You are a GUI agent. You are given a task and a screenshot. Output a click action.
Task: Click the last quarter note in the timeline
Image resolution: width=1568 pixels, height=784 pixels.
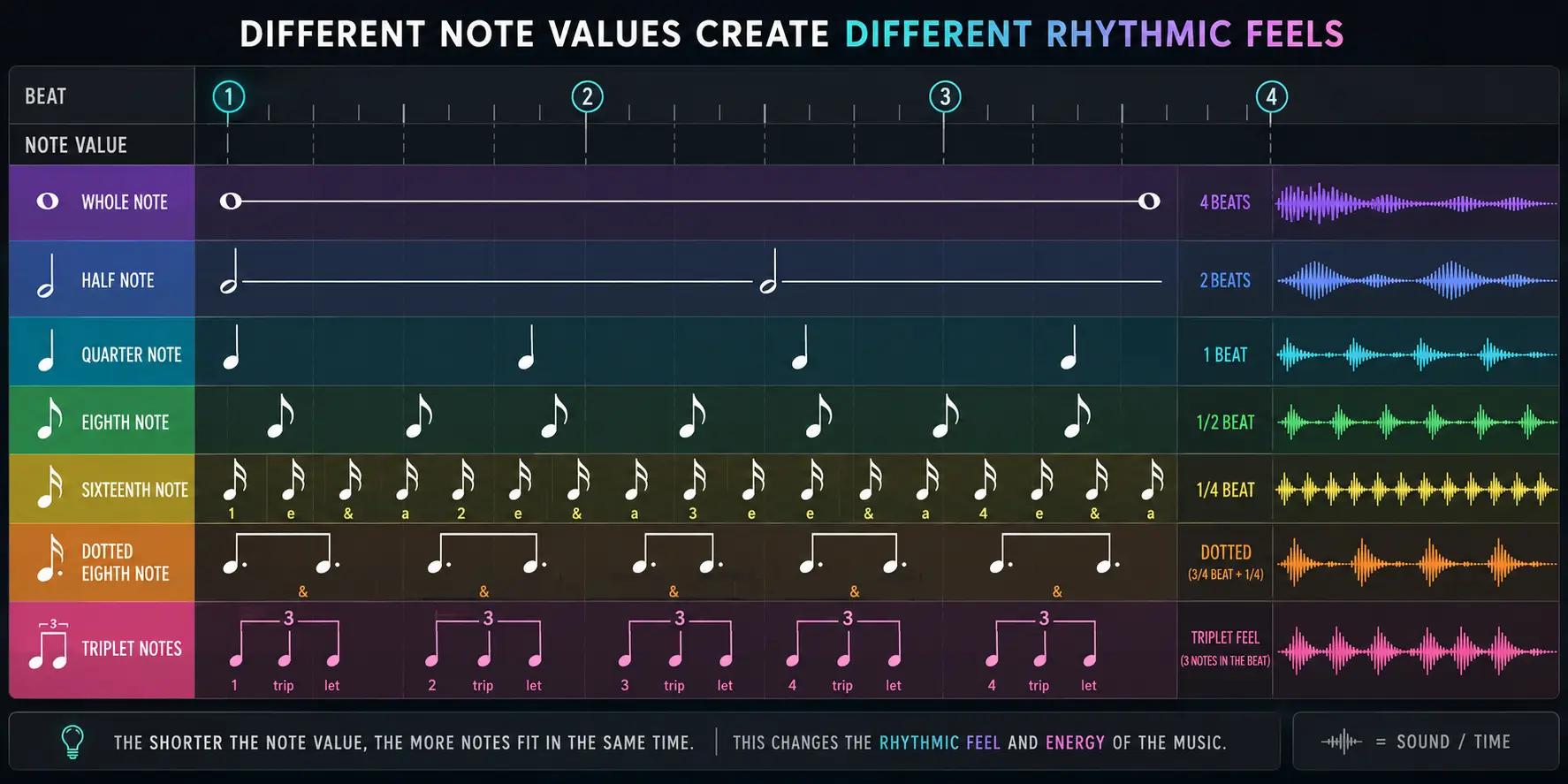tap(1069, 347)
